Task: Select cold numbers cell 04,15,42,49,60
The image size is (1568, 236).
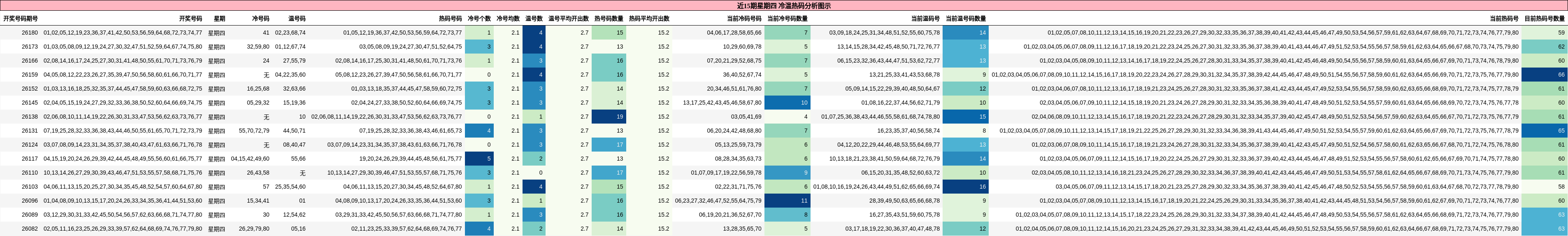Action: click(x=250, y=159)
